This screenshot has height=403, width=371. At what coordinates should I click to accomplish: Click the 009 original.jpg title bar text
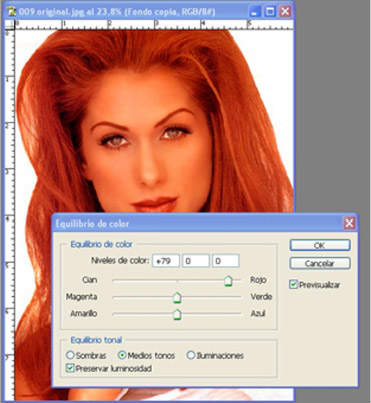117,12
